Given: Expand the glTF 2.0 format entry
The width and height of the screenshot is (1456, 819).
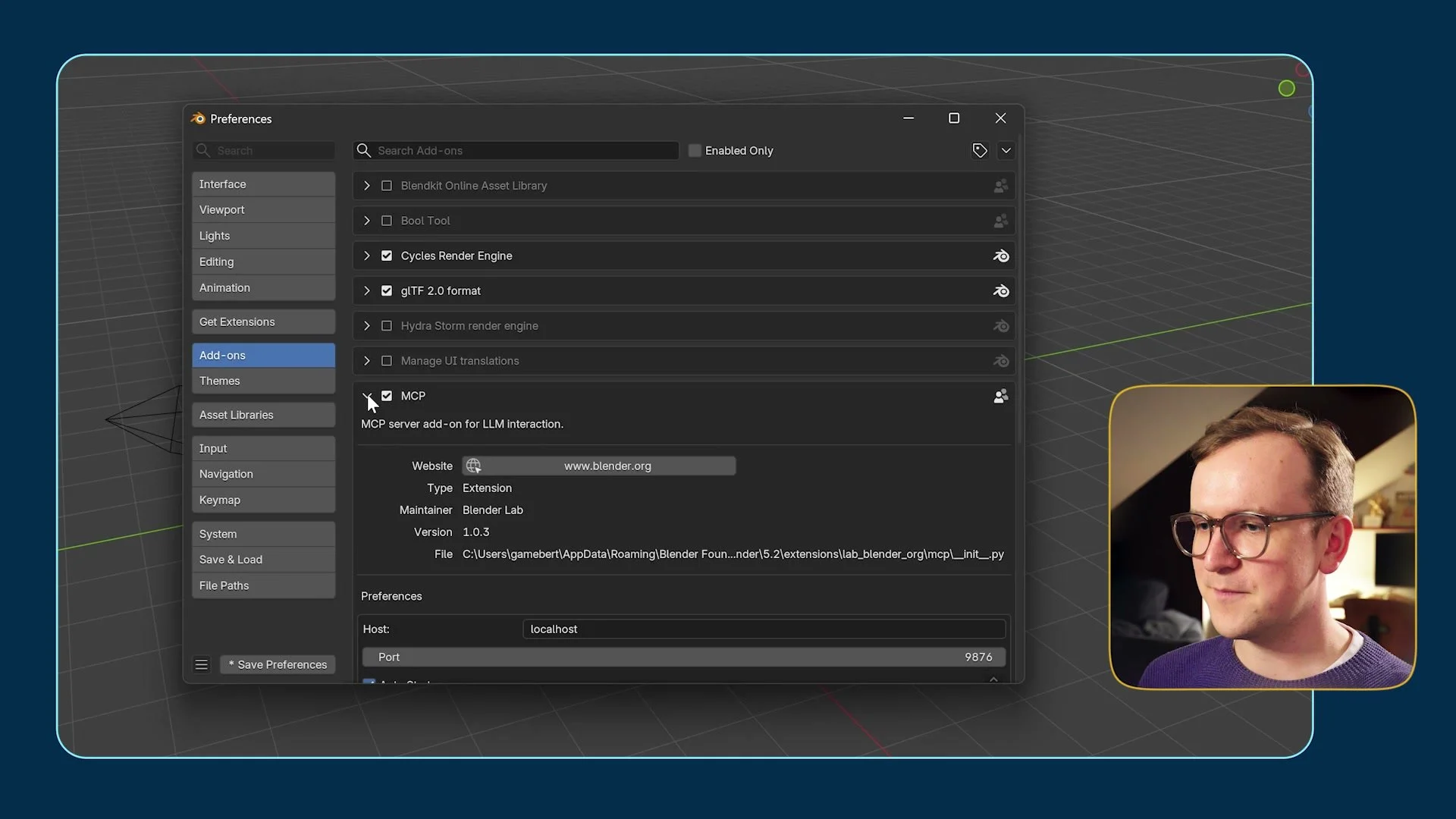Looking at the screenshot, I should [367, 290].
